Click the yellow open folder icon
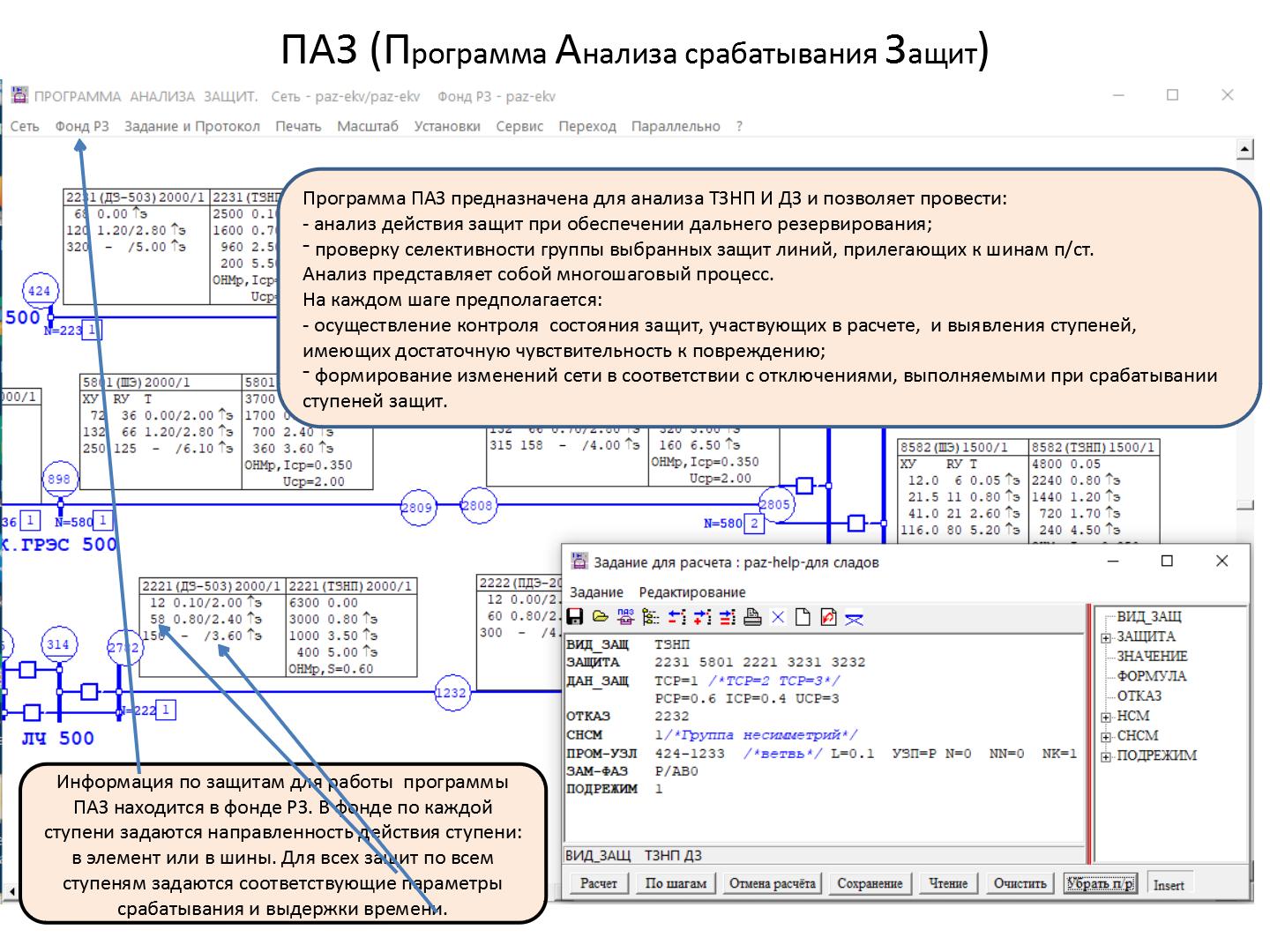Image resolution: width=1270 pixels, height=952 pixels. tap(601, 617)
